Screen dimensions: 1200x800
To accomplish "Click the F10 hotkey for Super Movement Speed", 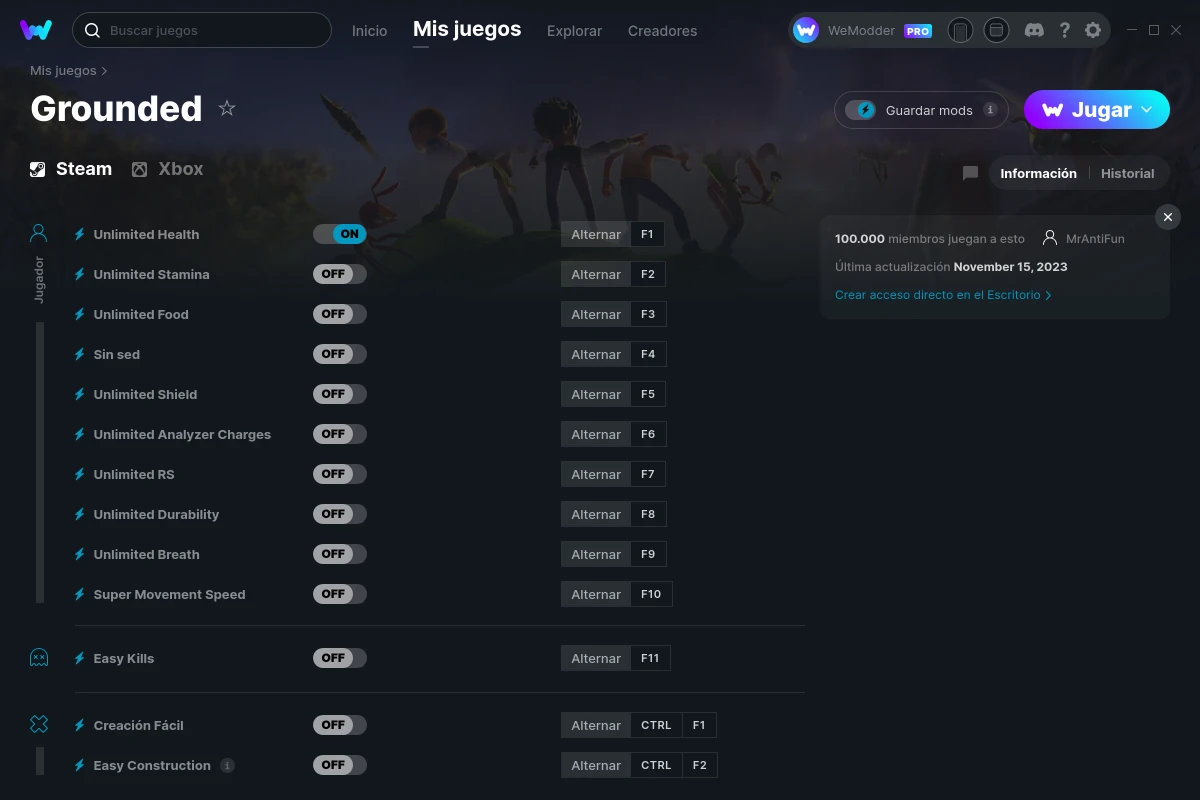I will point(651,594).
